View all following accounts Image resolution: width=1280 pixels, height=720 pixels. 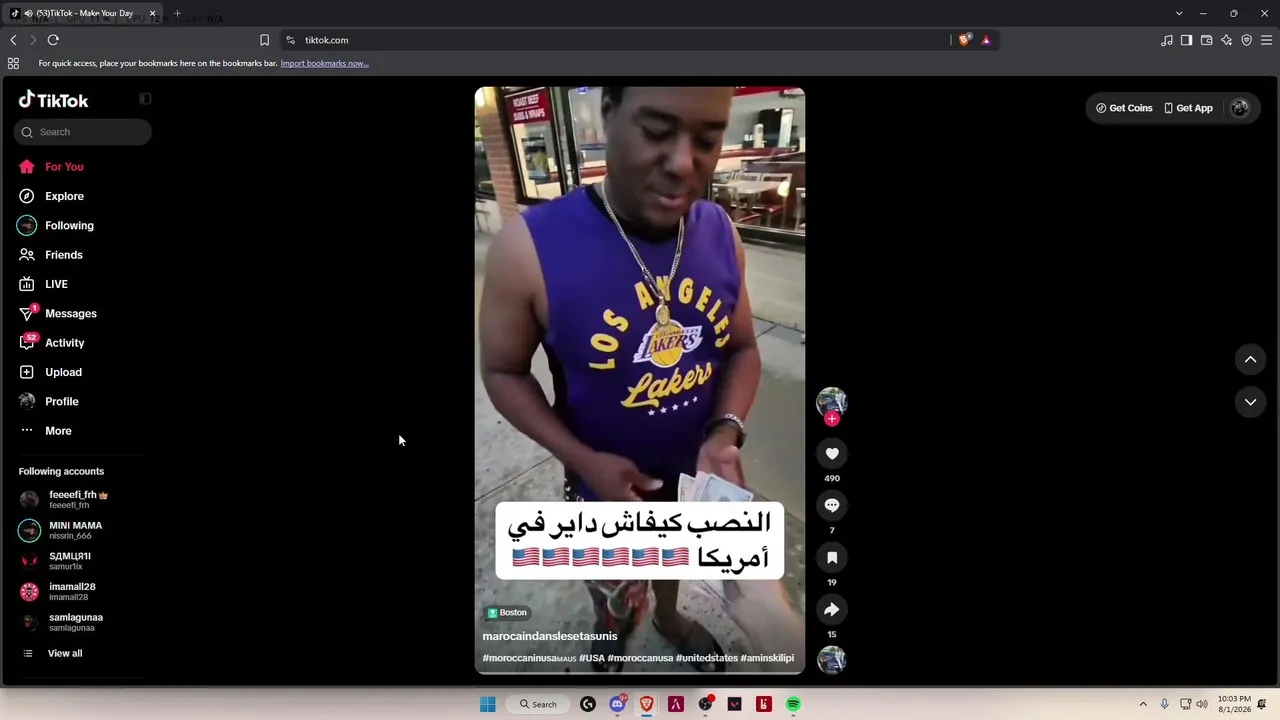(65, 653)
